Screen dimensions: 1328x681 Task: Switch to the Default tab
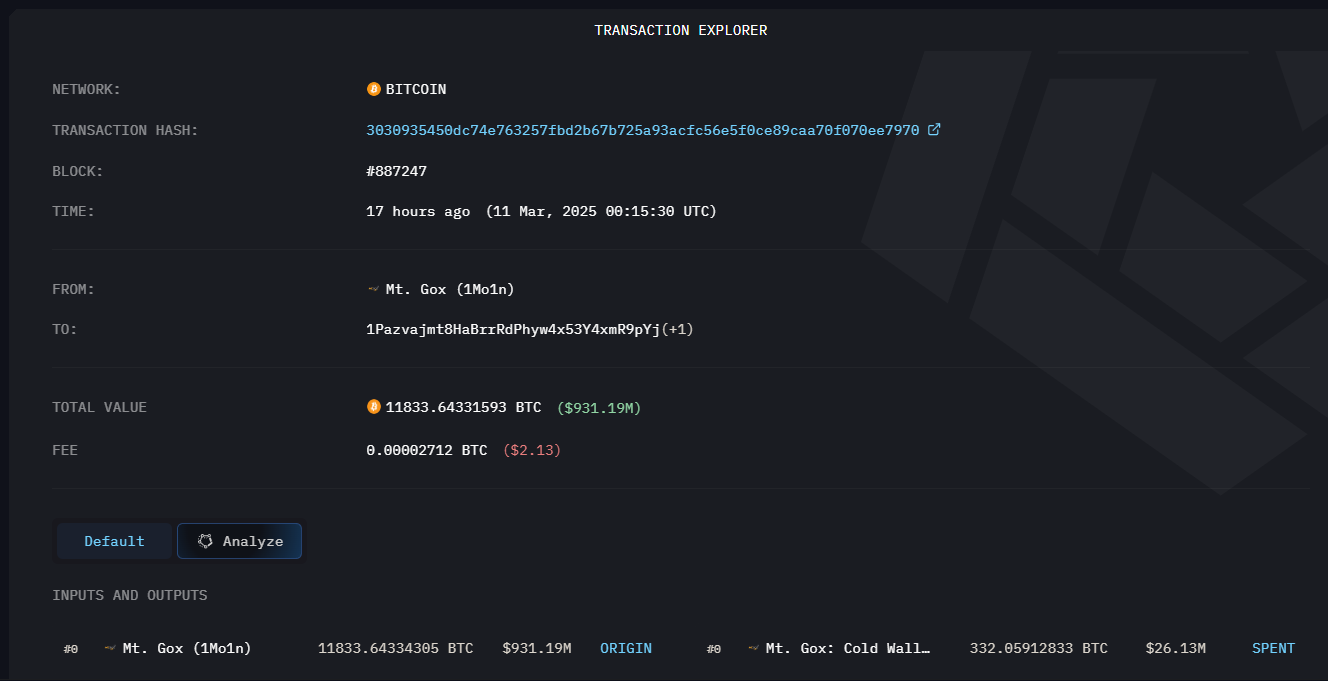115,541
